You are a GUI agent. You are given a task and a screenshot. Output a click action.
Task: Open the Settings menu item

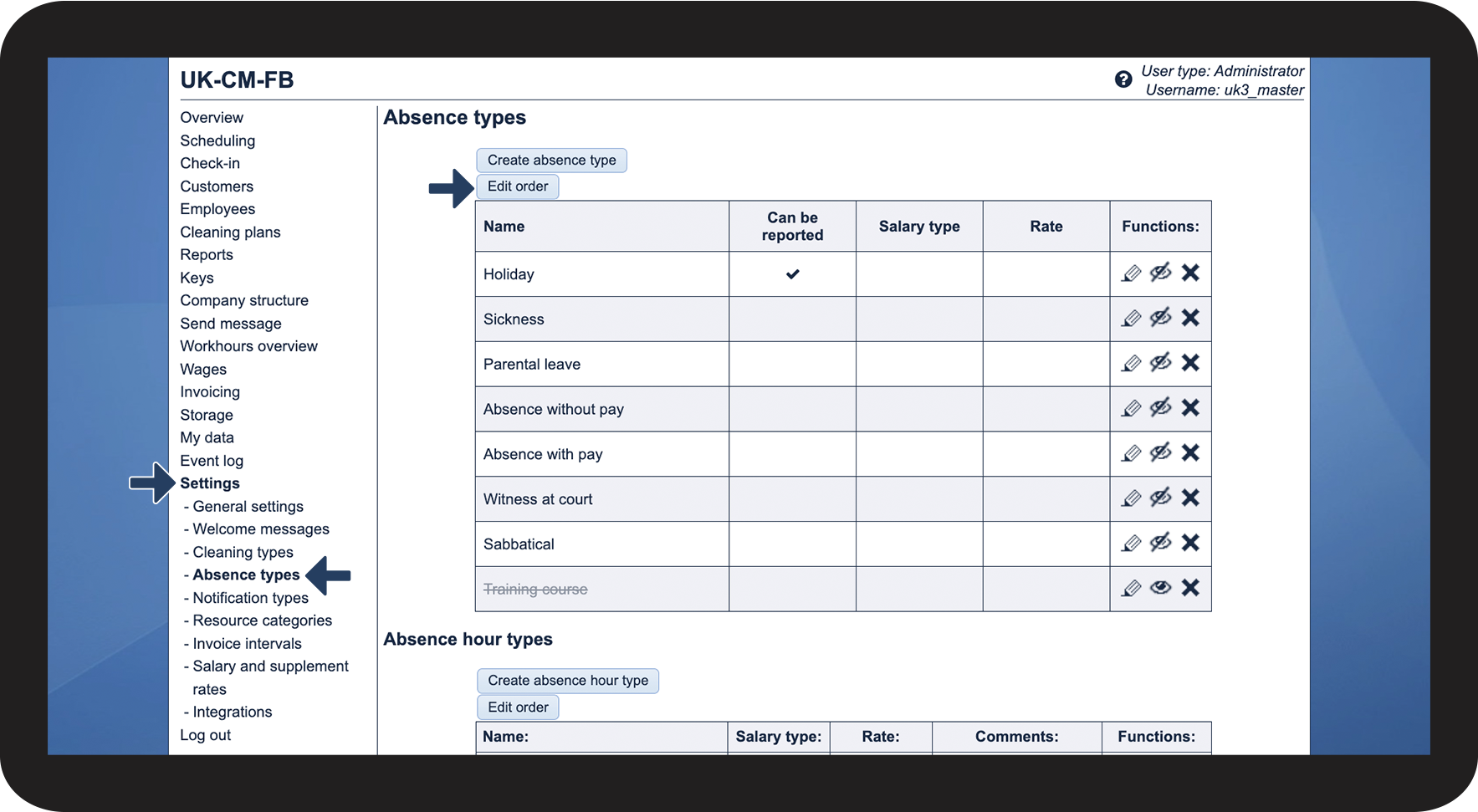tap(210, 483)
